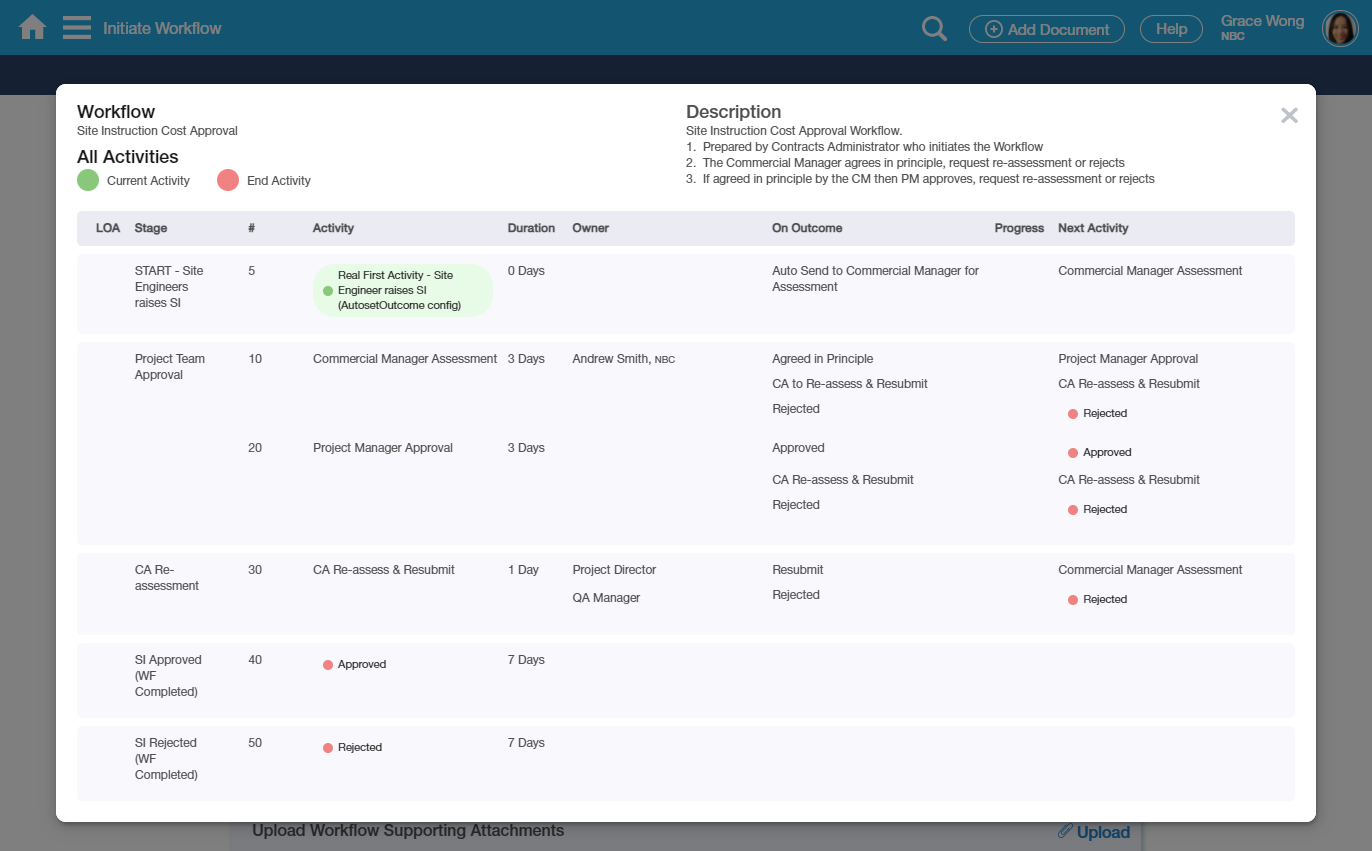
Task: Click the search magnifier icon
Action: pyautogui.click(x=934, y=29)
